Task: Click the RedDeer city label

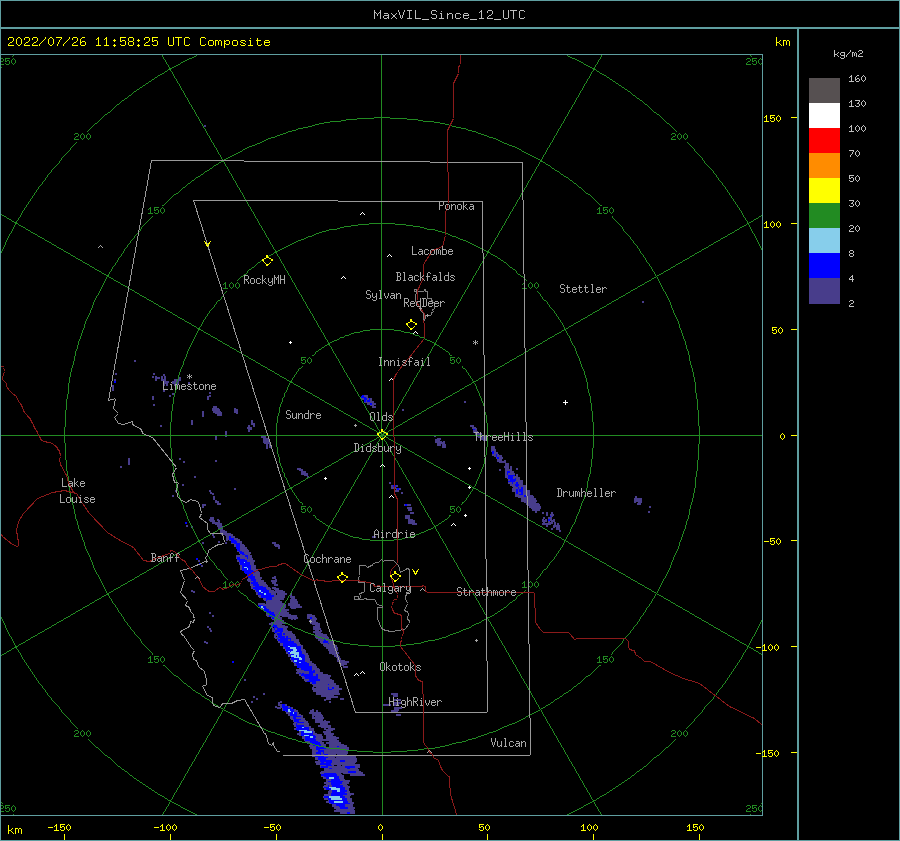Action: (424, 303)
